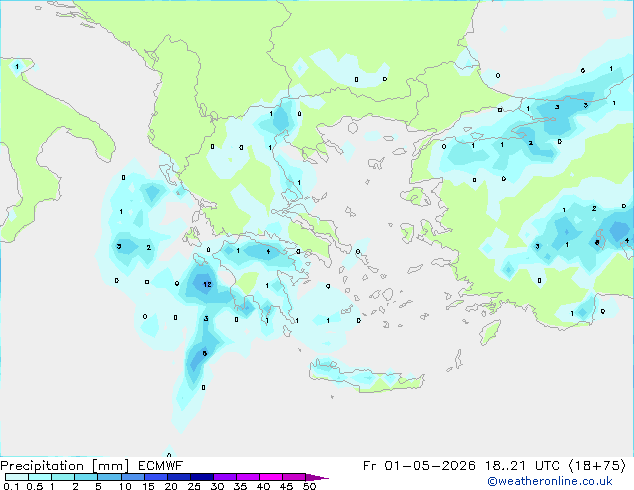Viewport: 634px width, 490px height.
Task: Click the '10' legend label
Action: point(125,486)
